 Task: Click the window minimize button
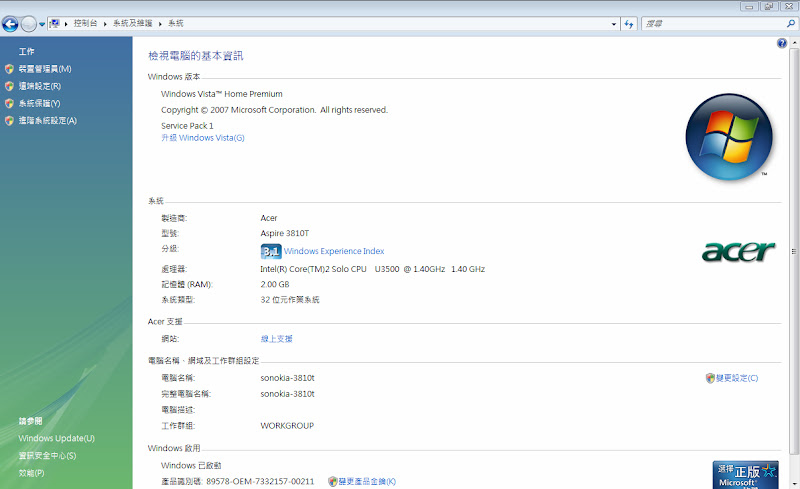[749, 7]
